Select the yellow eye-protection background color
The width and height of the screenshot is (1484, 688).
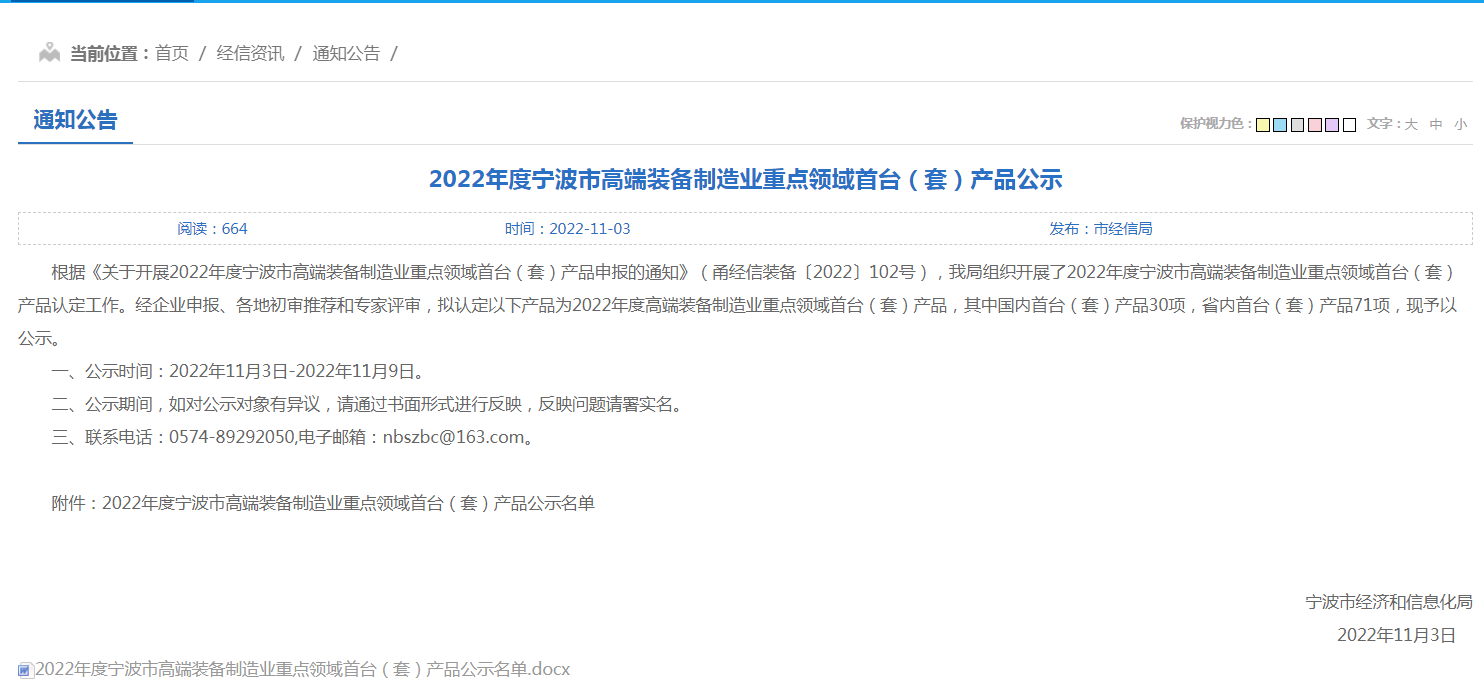[1262, 124]
